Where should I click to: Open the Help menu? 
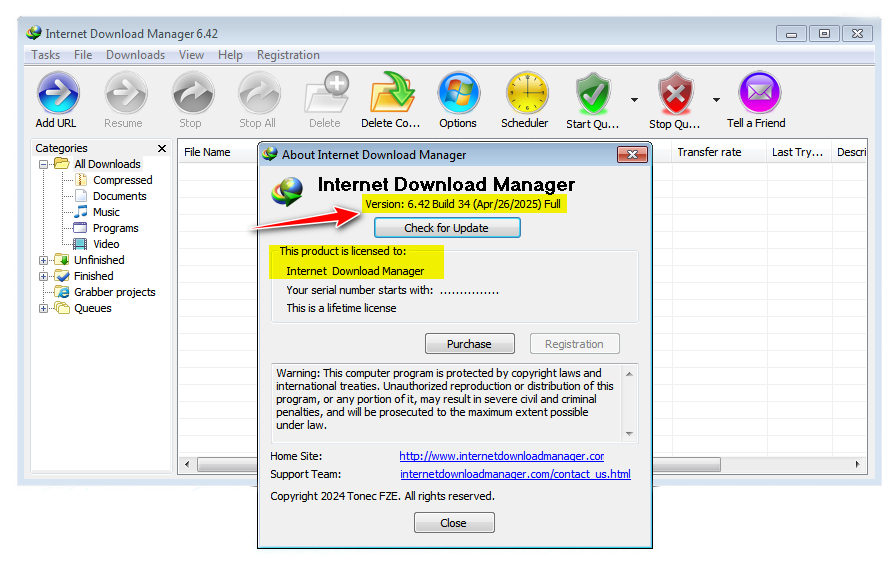(x=230, y=55)
